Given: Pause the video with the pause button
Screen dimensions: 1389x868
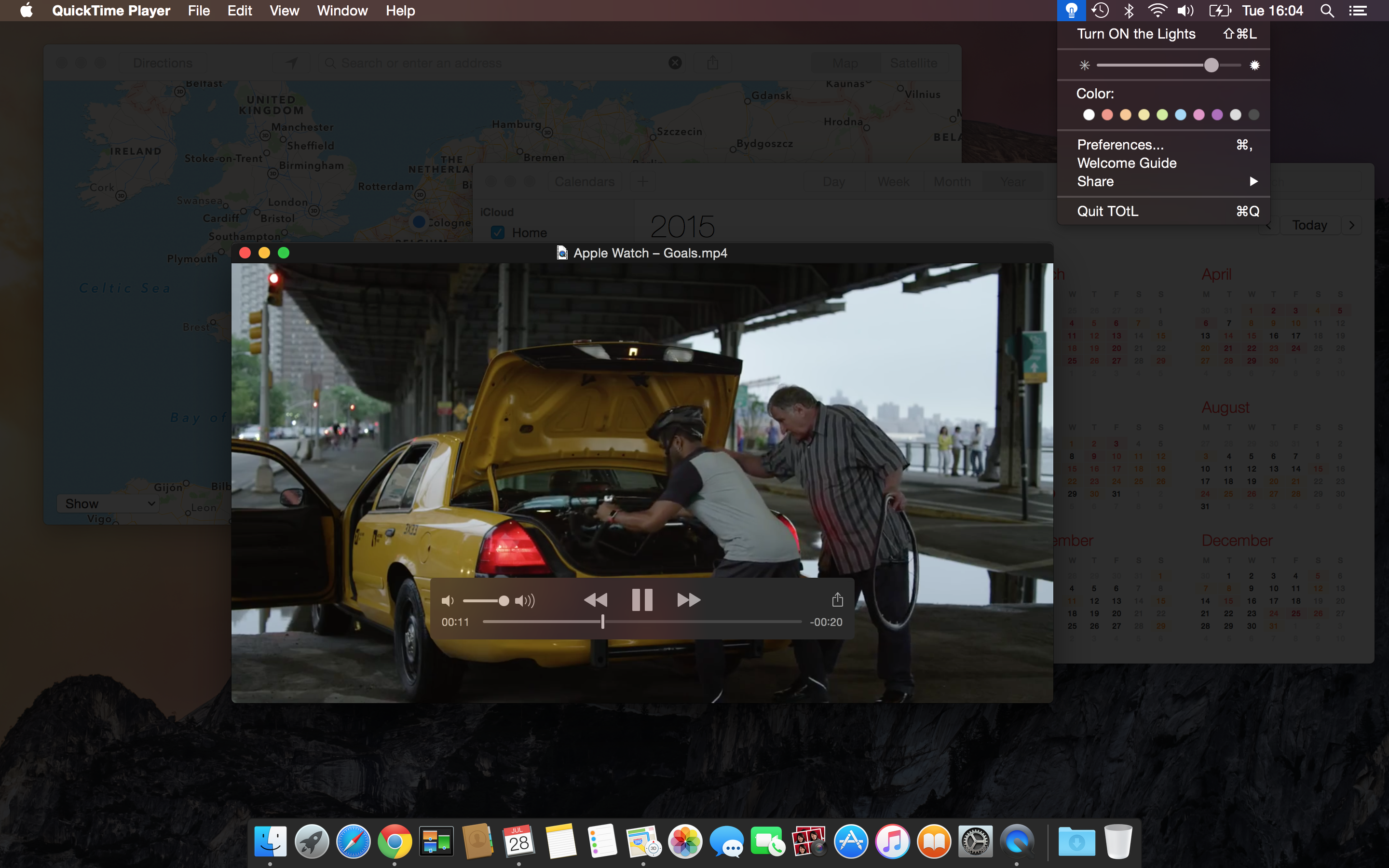Looking at the screenshot, I should point(642,600).
